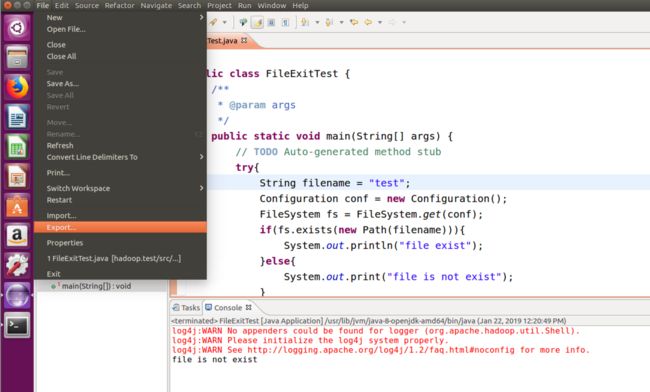Viewport: 650px width, 392px height.
Task: Click the Show Whitespace Characters toolbar icon
Action: tap(285, 22)
